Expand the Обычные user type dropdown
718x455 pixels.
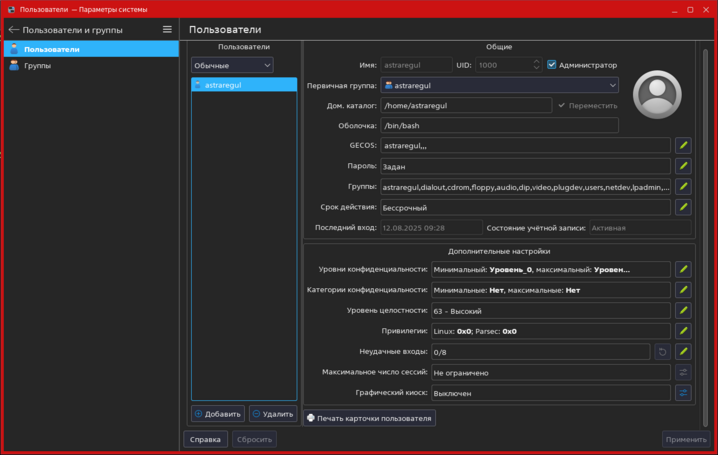[232, 65]
